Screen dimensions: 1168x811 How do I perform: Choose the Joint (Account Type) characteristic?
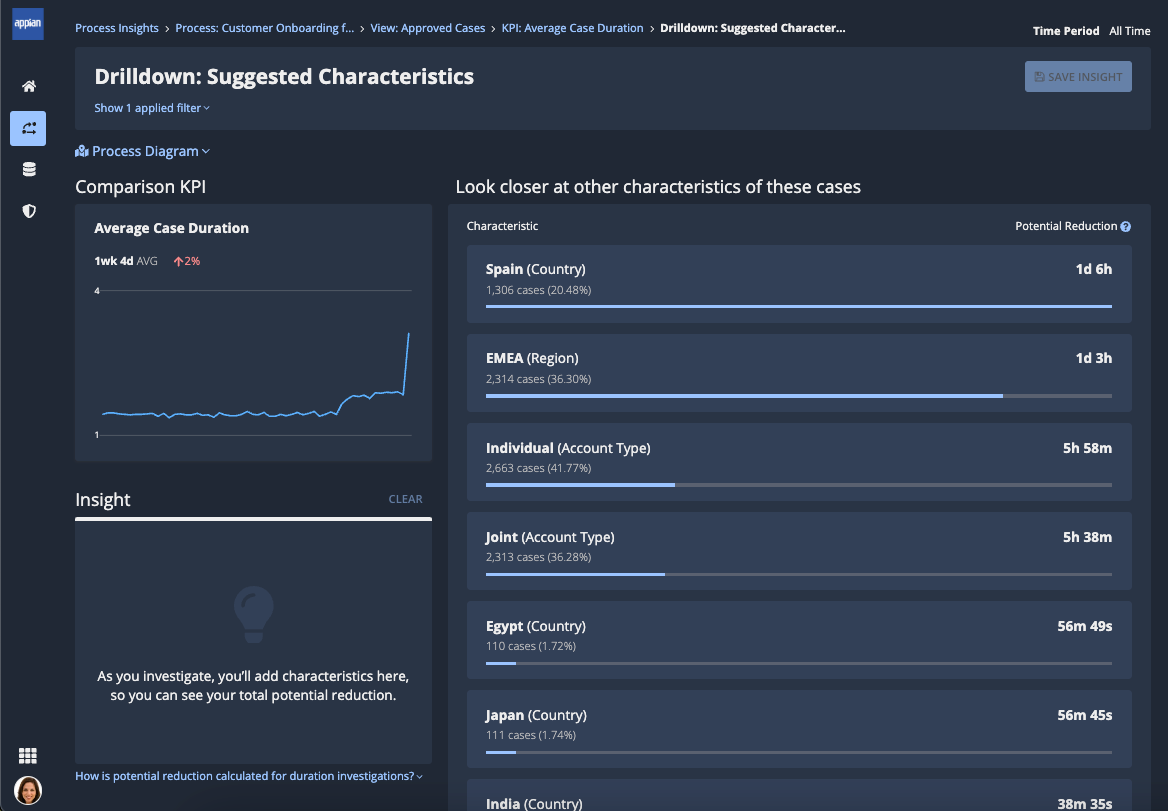[x=799, y=551]
